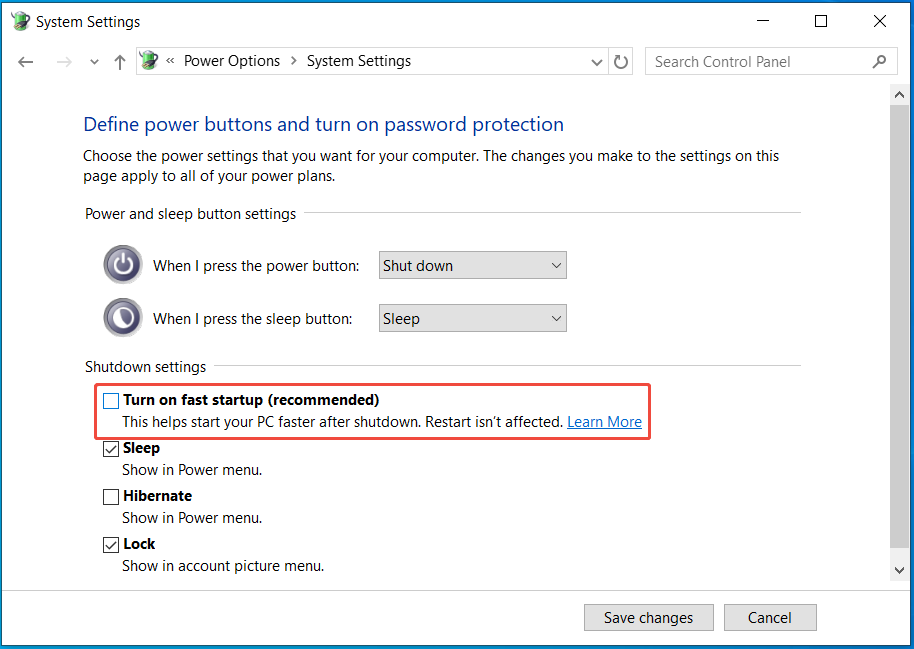The width and height of the screenshot is (914, 649).
Task: Uncheck Sleep to hide it from Power menu
Action: (111, 448)
